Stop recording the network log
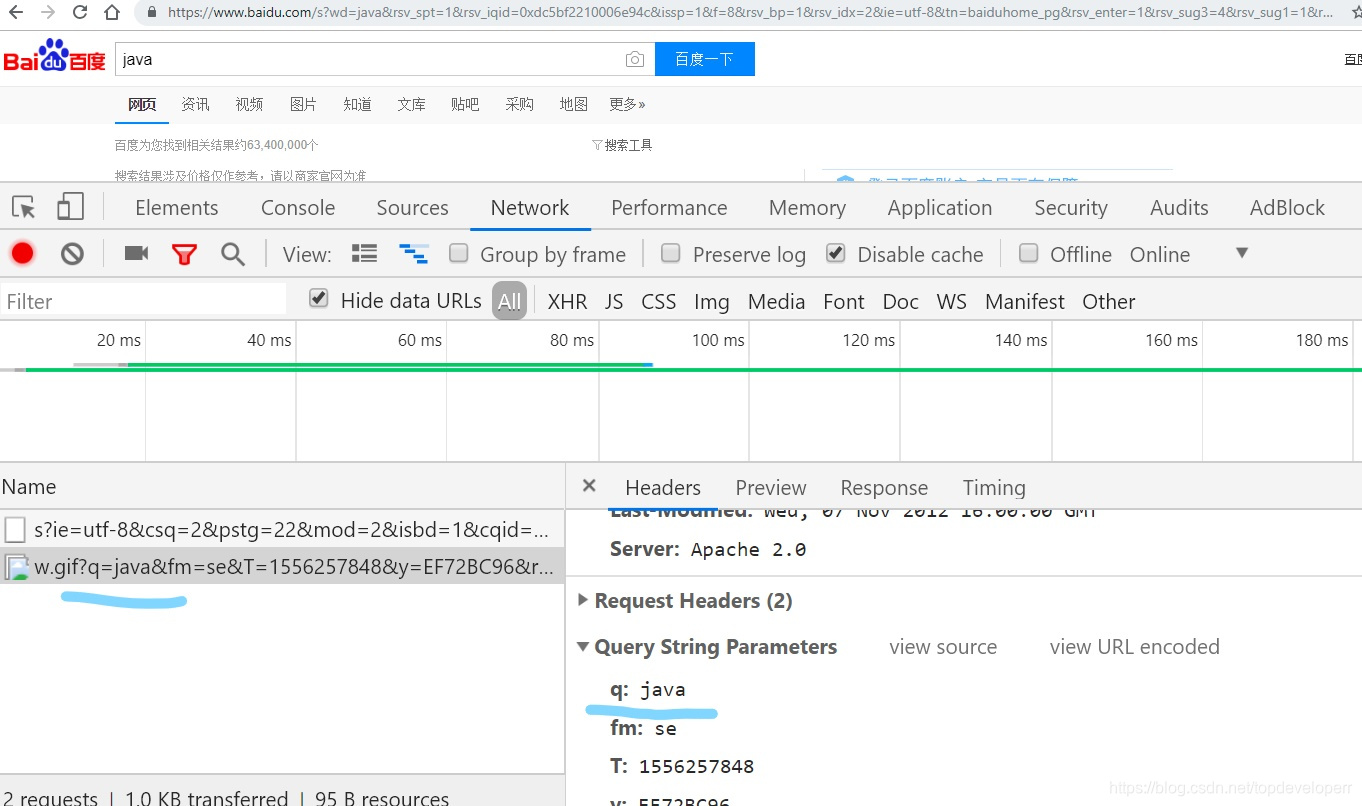This screenshot has height=806, width=1362. click(x=22, y=254)
